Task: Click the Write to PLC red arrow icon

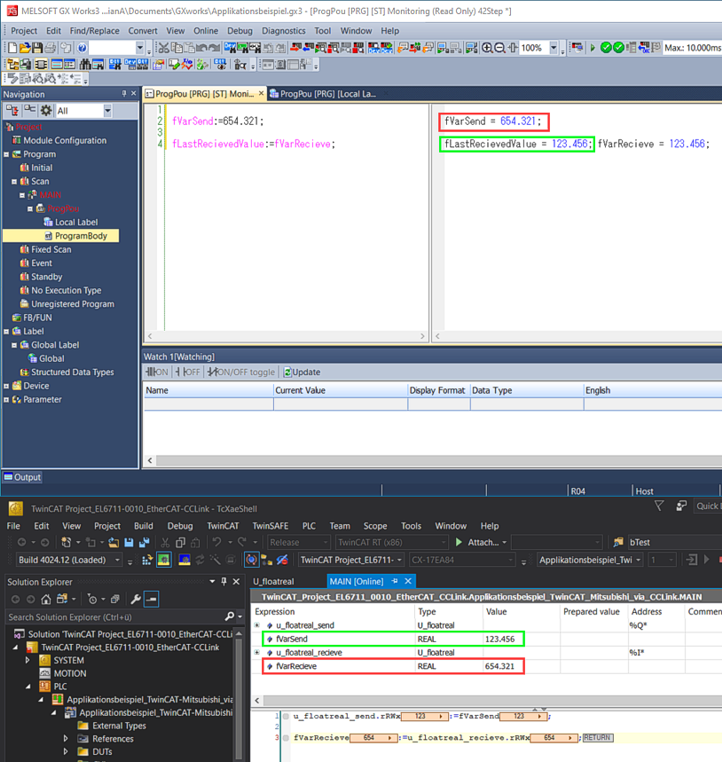Action: (296, 48)
